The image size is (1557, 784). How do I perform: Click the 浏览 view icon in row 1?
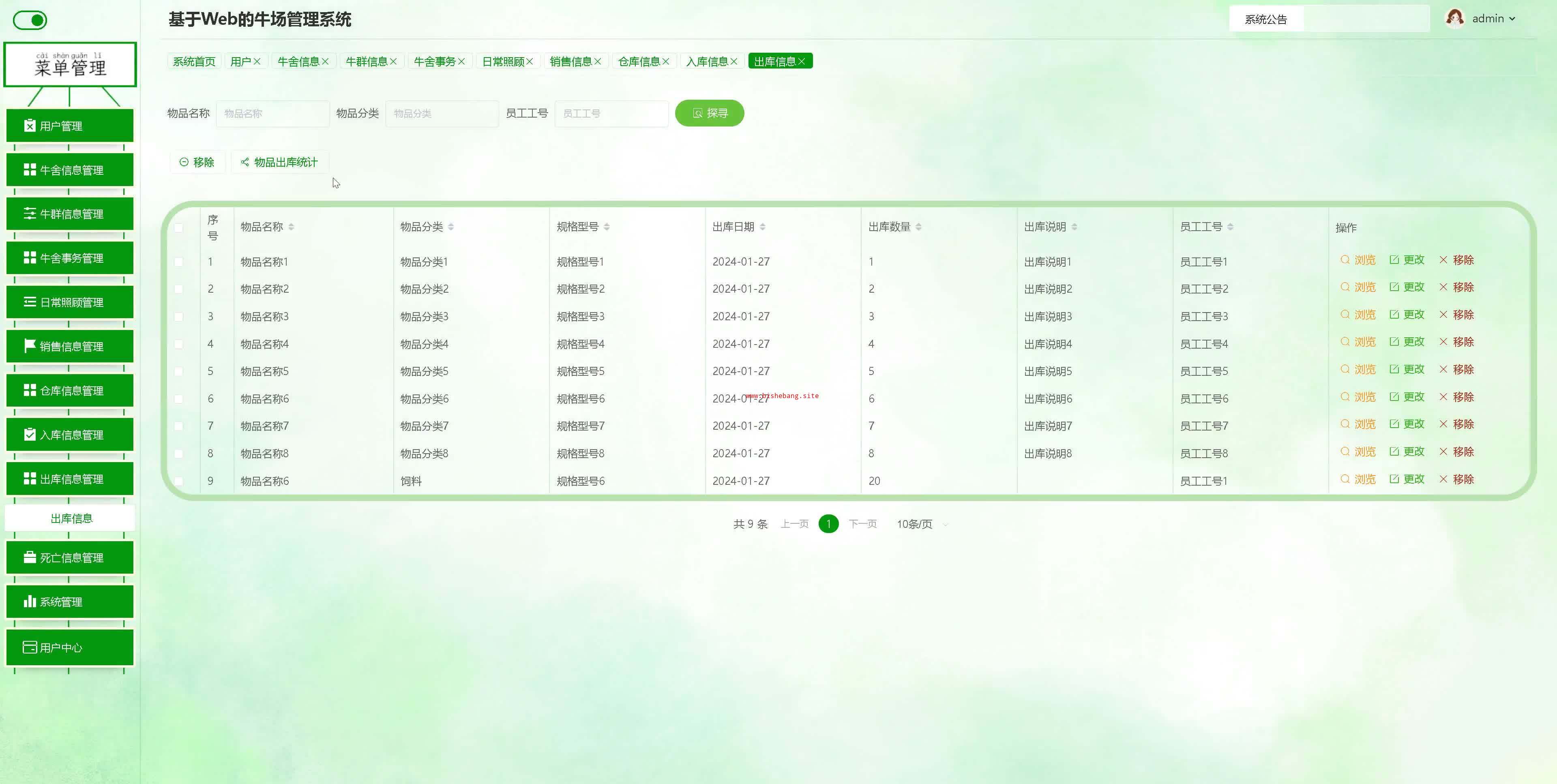[x=1345, y=260]
